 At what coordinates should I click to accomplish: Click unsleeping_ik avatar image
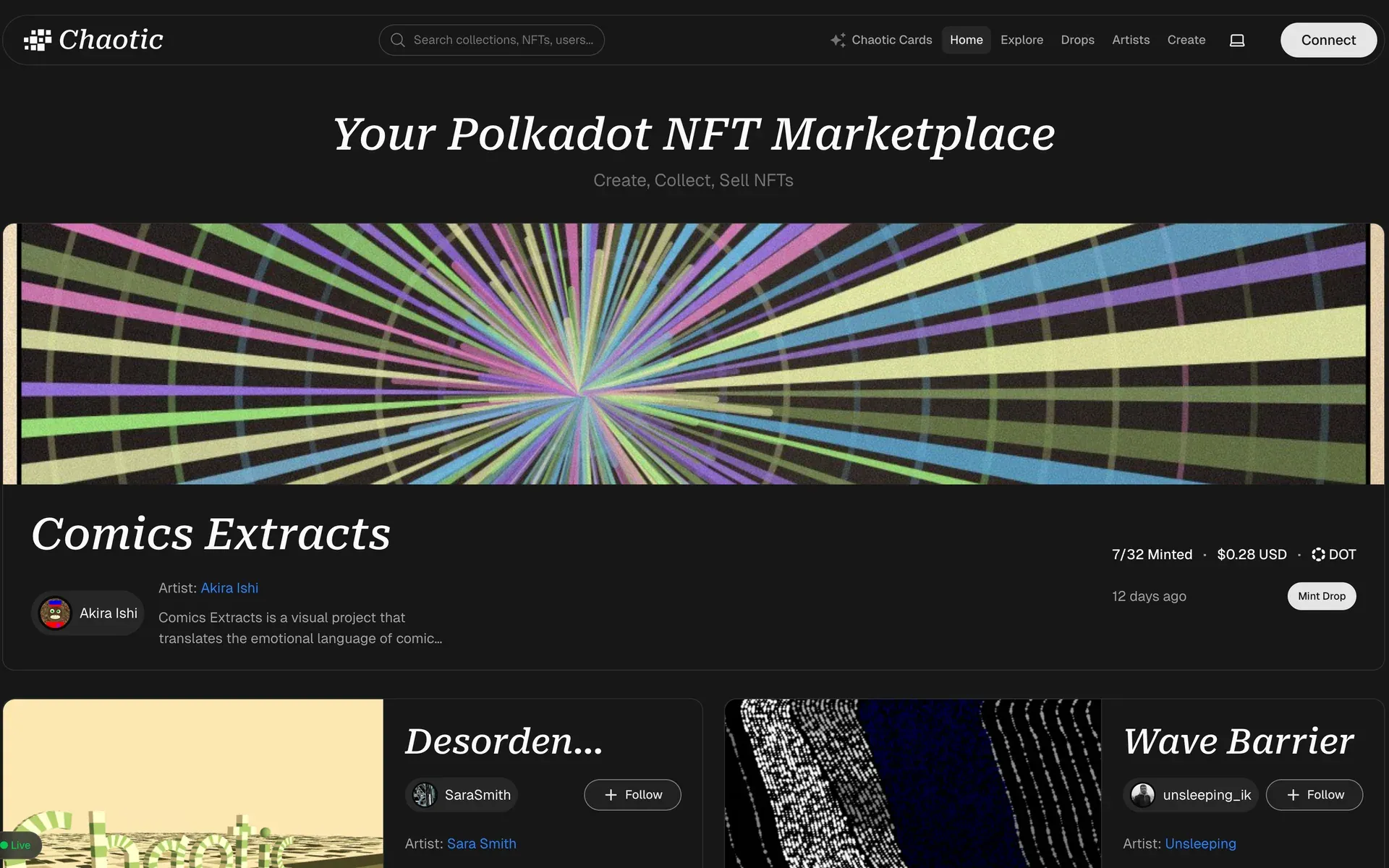click(x=1142, y=795)
